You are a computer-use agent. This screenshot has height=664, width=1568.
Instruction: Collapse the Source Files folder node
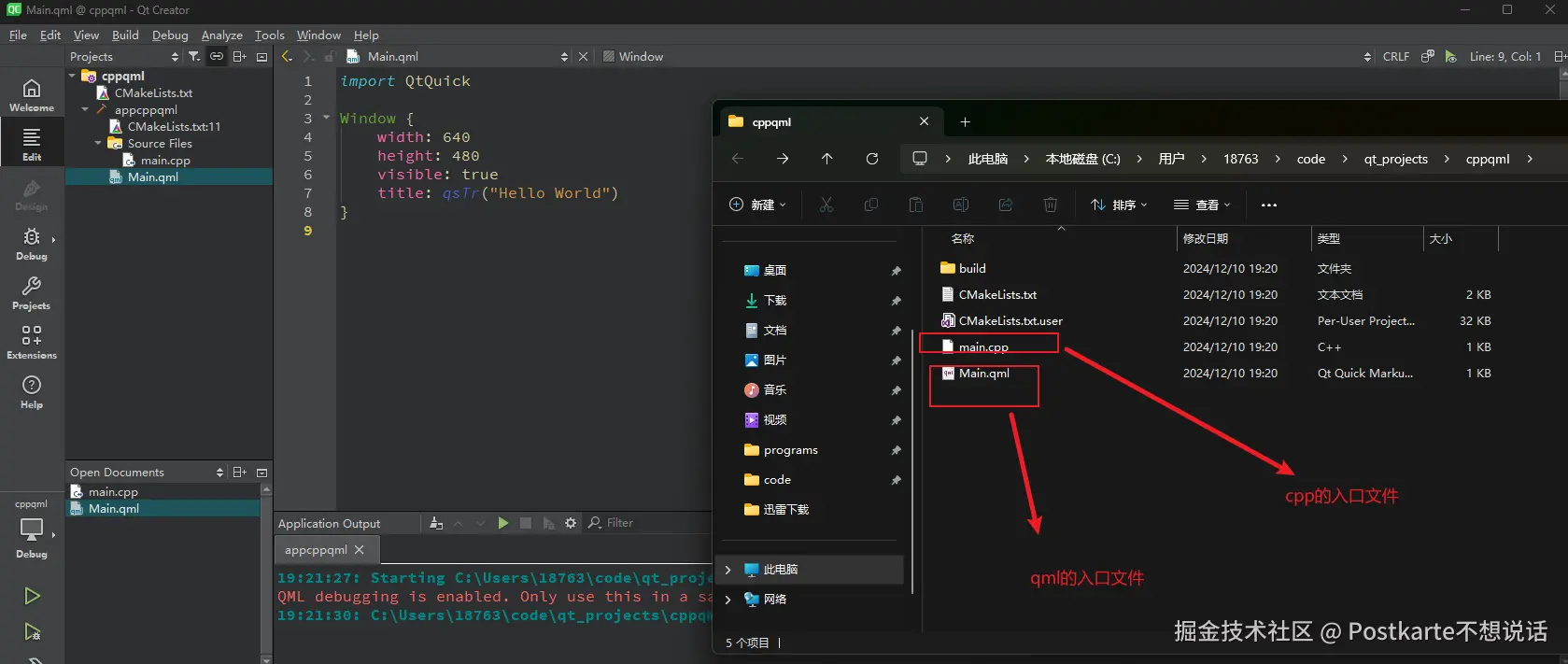coord(99,143)
